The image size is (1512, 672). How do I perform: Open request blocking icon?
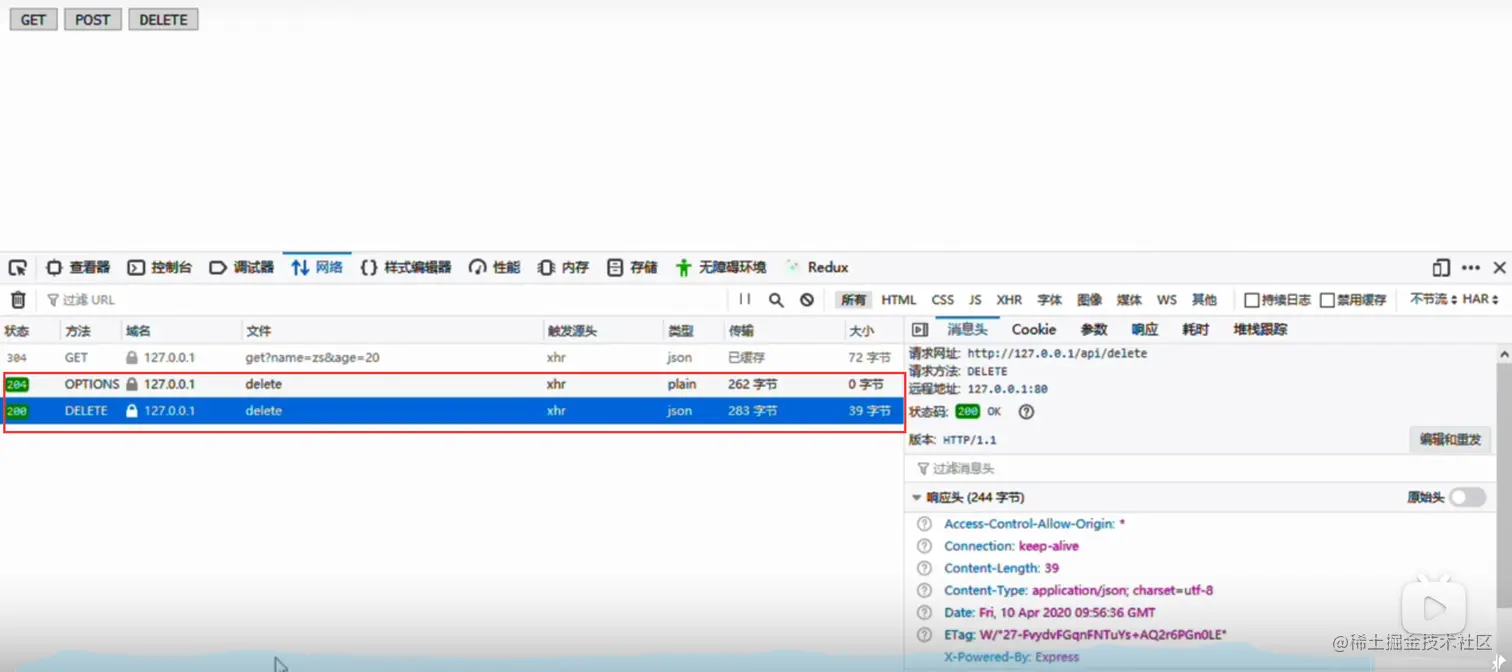pos(807,300)
